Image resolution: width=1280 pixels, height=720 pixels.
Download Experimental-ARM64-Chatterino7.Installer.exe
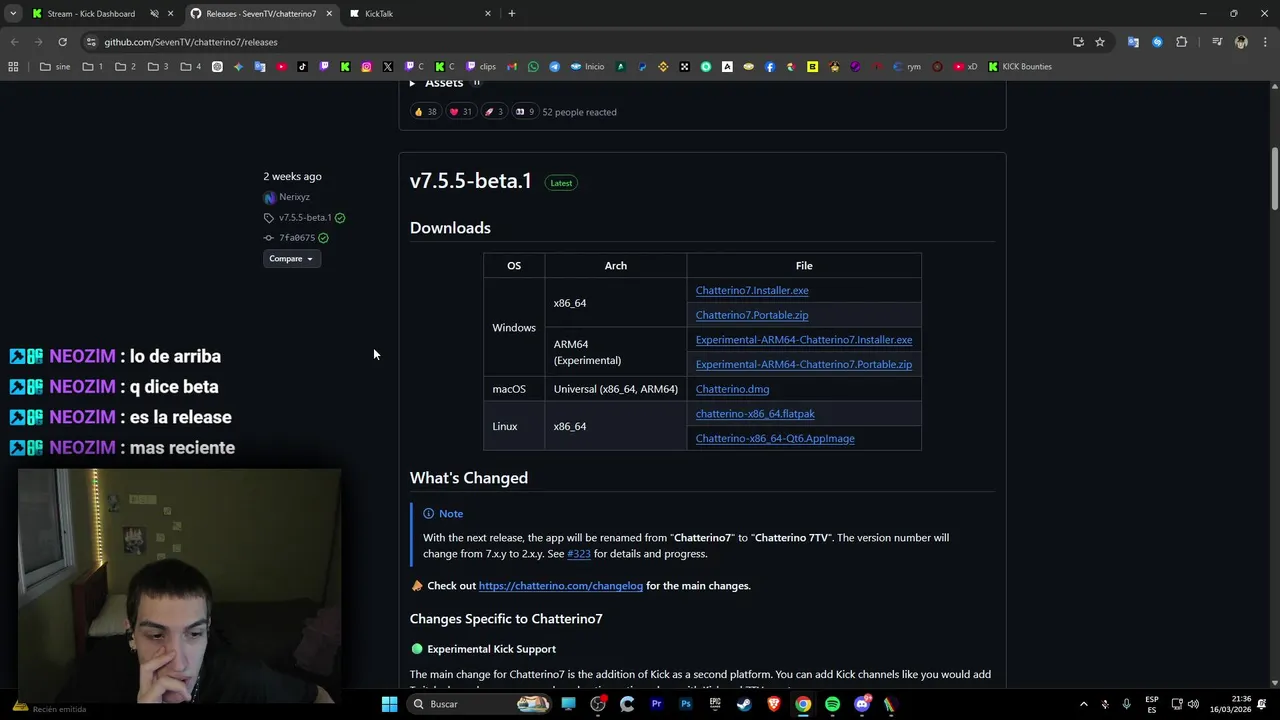pos(804,340)
